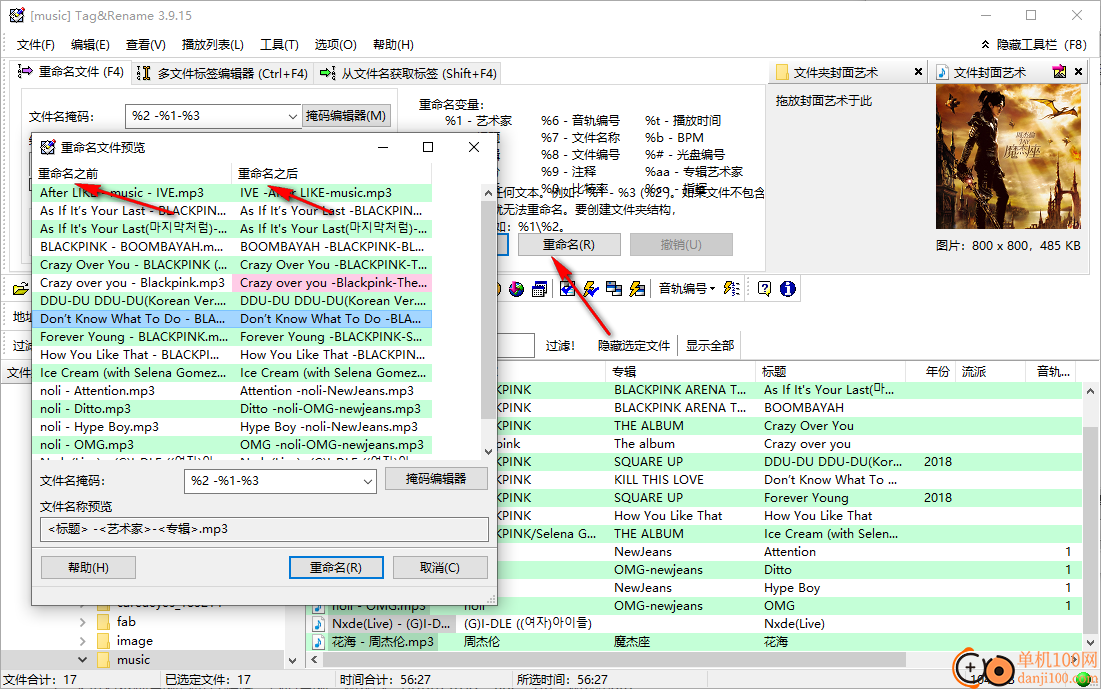Click the lightning bolt with checkmark icon
The height and width of the screenshot is (689, 1101).
591,289
